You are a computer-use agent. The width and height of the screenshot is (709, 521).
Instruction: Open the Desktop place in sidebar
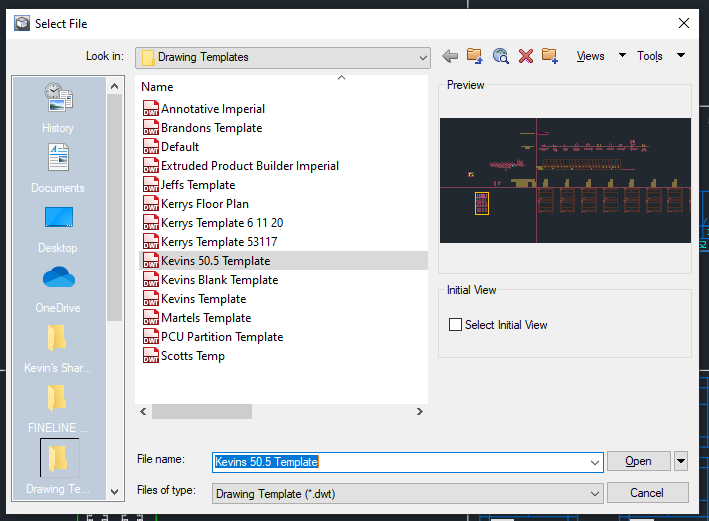pos(58,229)
